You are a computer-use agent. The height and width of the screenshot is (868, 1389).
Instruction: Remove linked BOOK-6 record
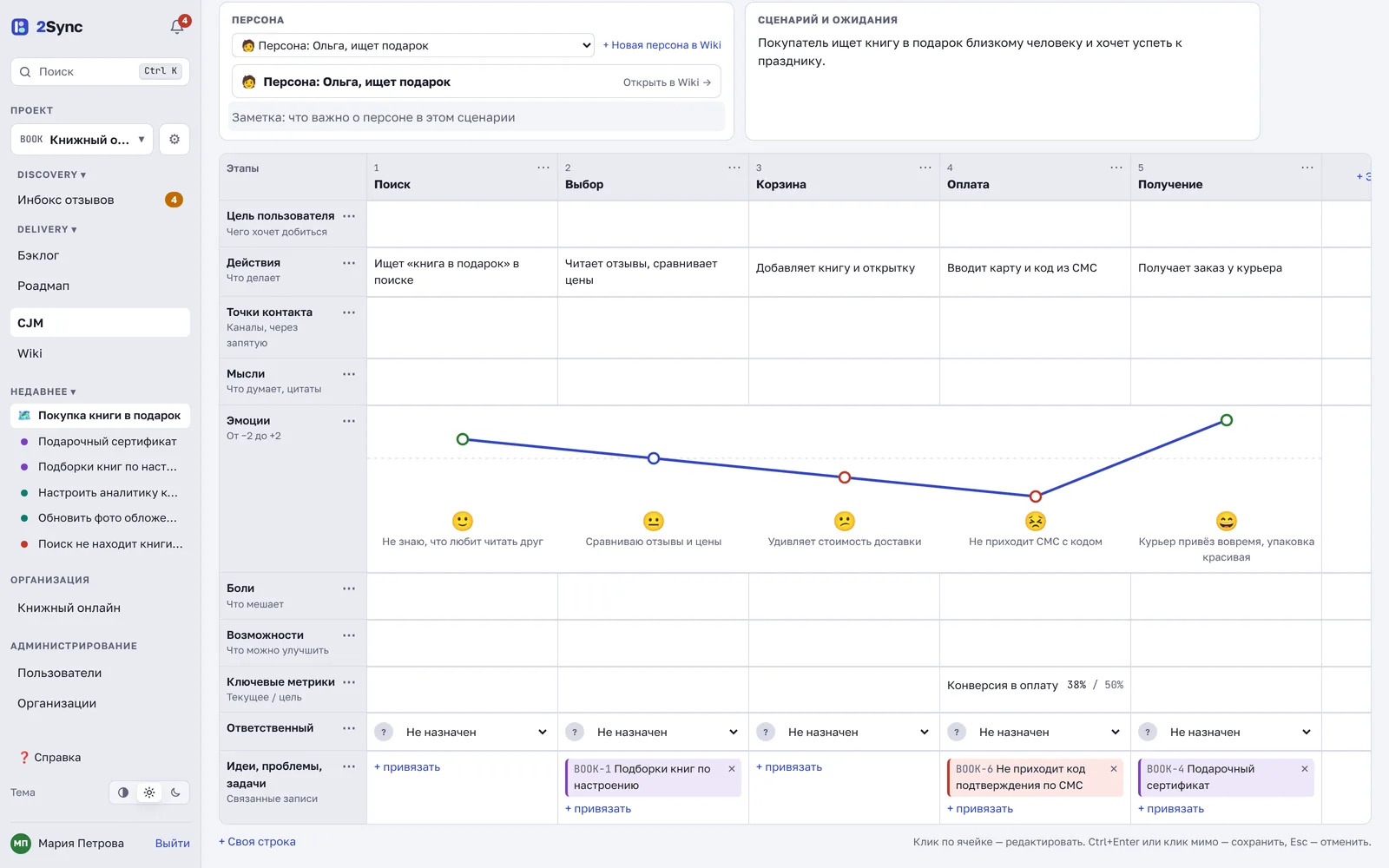tap(1114, 769)
